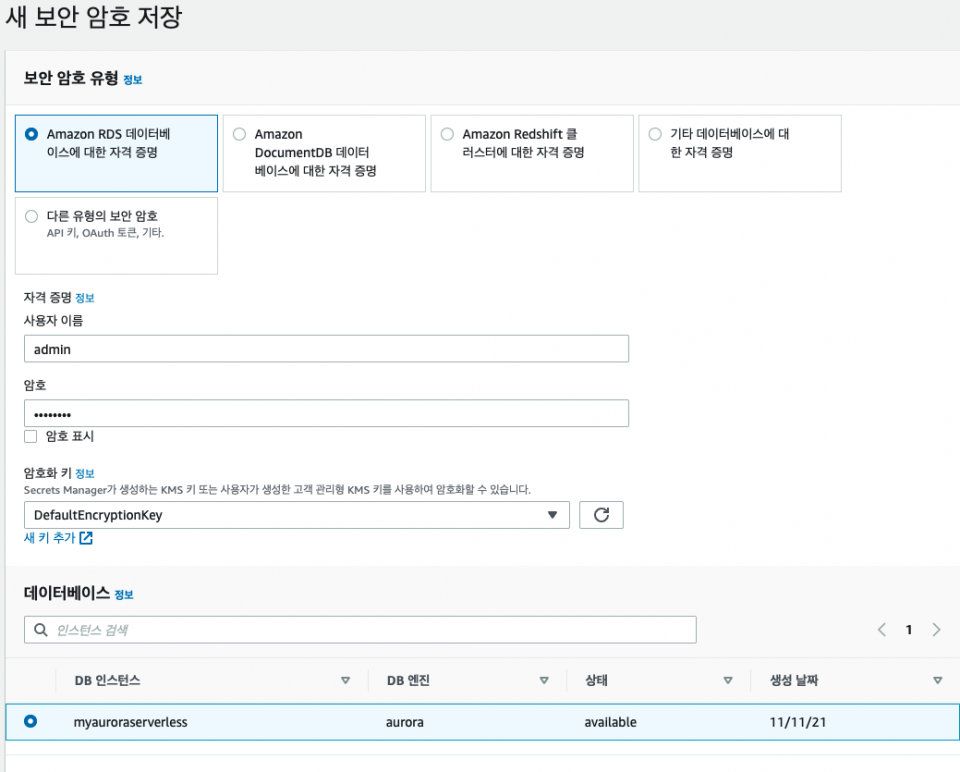960x772 pixels.
Task: Select Amazon Redshift 클러스터 credentials option
Action: point(447,133)
